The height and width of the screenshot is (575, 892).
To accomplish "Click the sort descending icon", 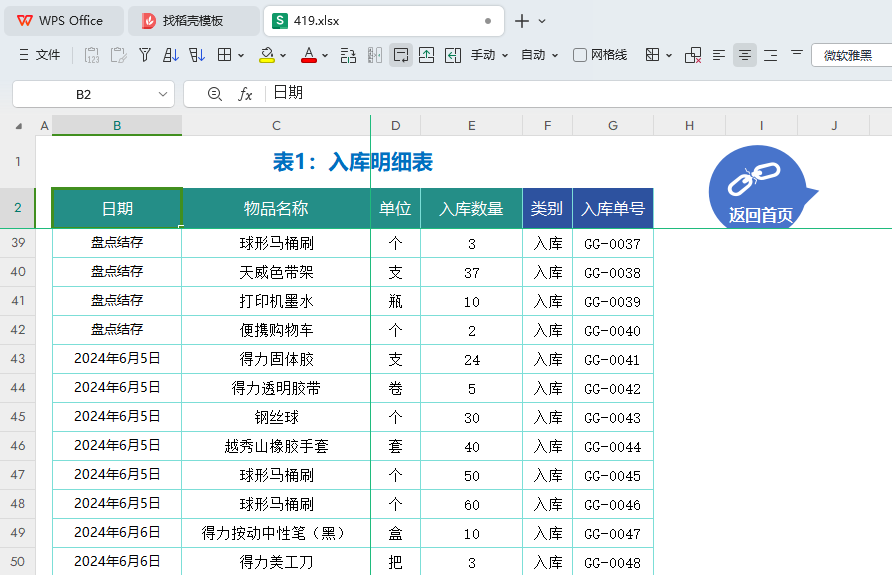I will (197, 55).
